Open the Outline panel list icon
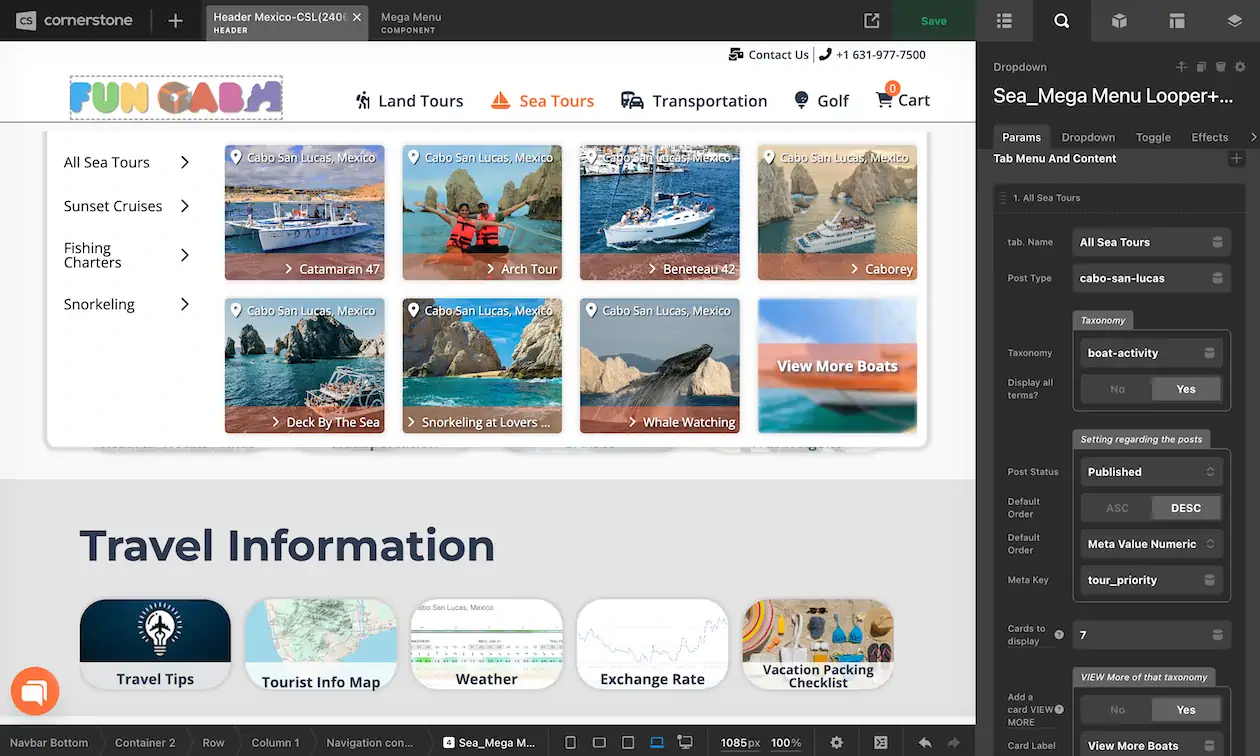 click(x=1004, y=21)
